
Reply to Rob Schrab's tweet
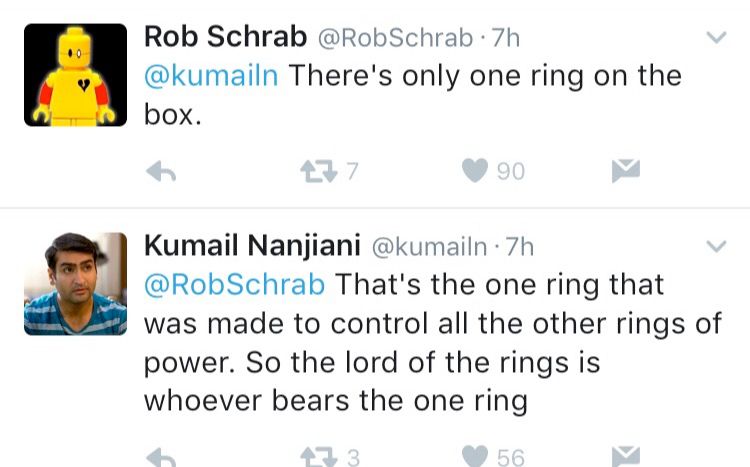coord(161,172)
